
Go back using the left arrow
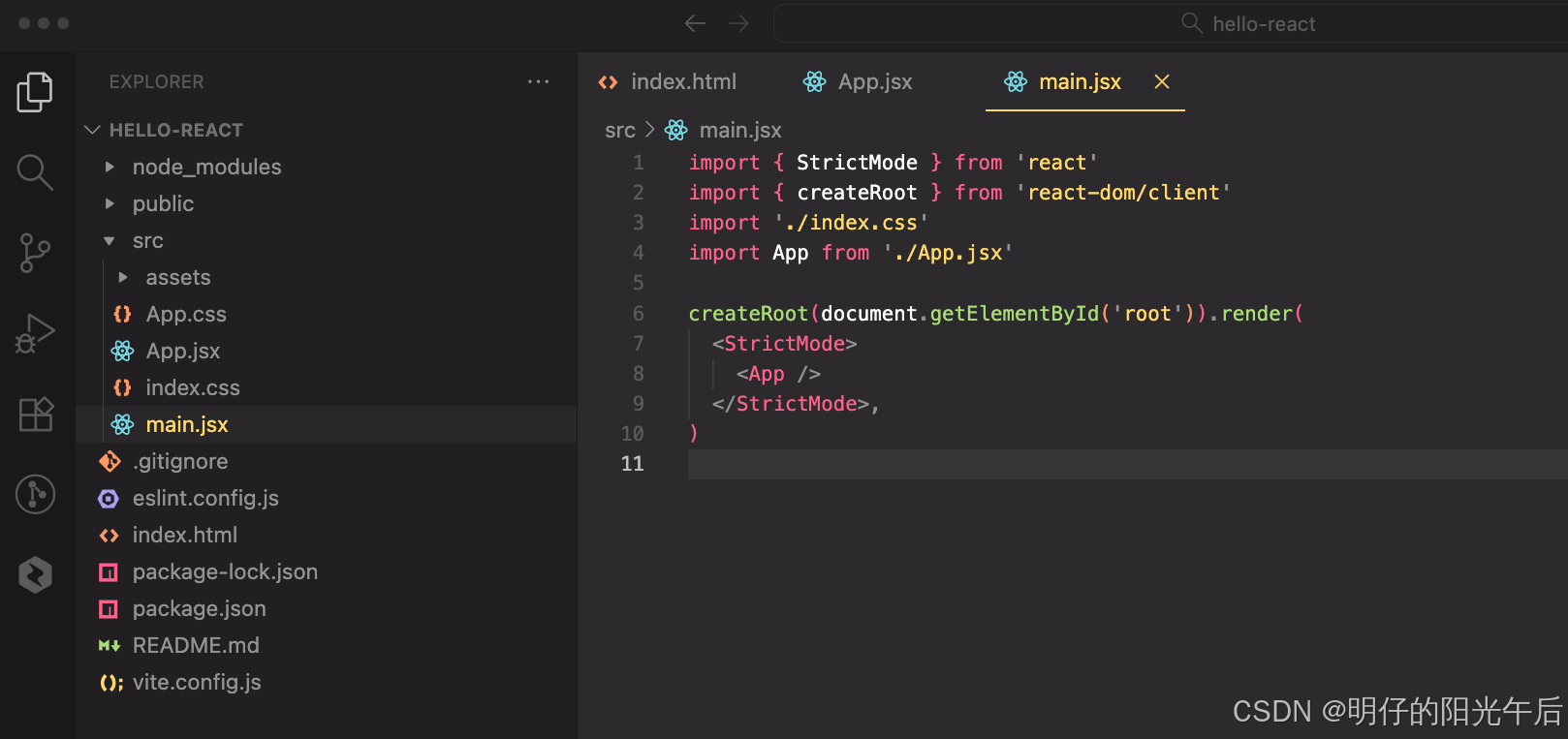tap(695, 23)
